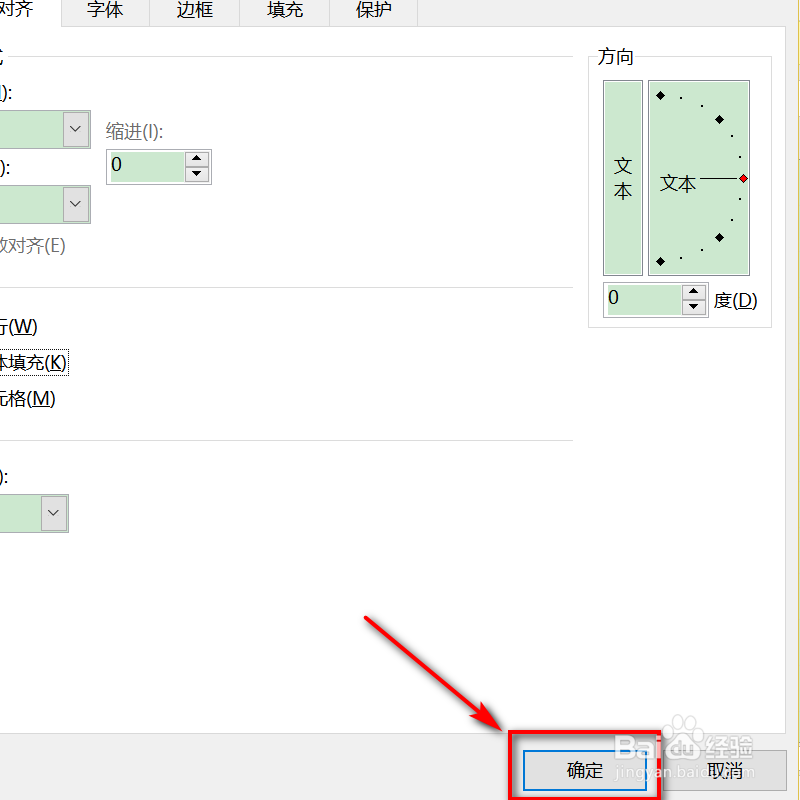Decrease 缩进 indent with down arrow
Viewport: 800px width, 800px height.
[197, 174]
